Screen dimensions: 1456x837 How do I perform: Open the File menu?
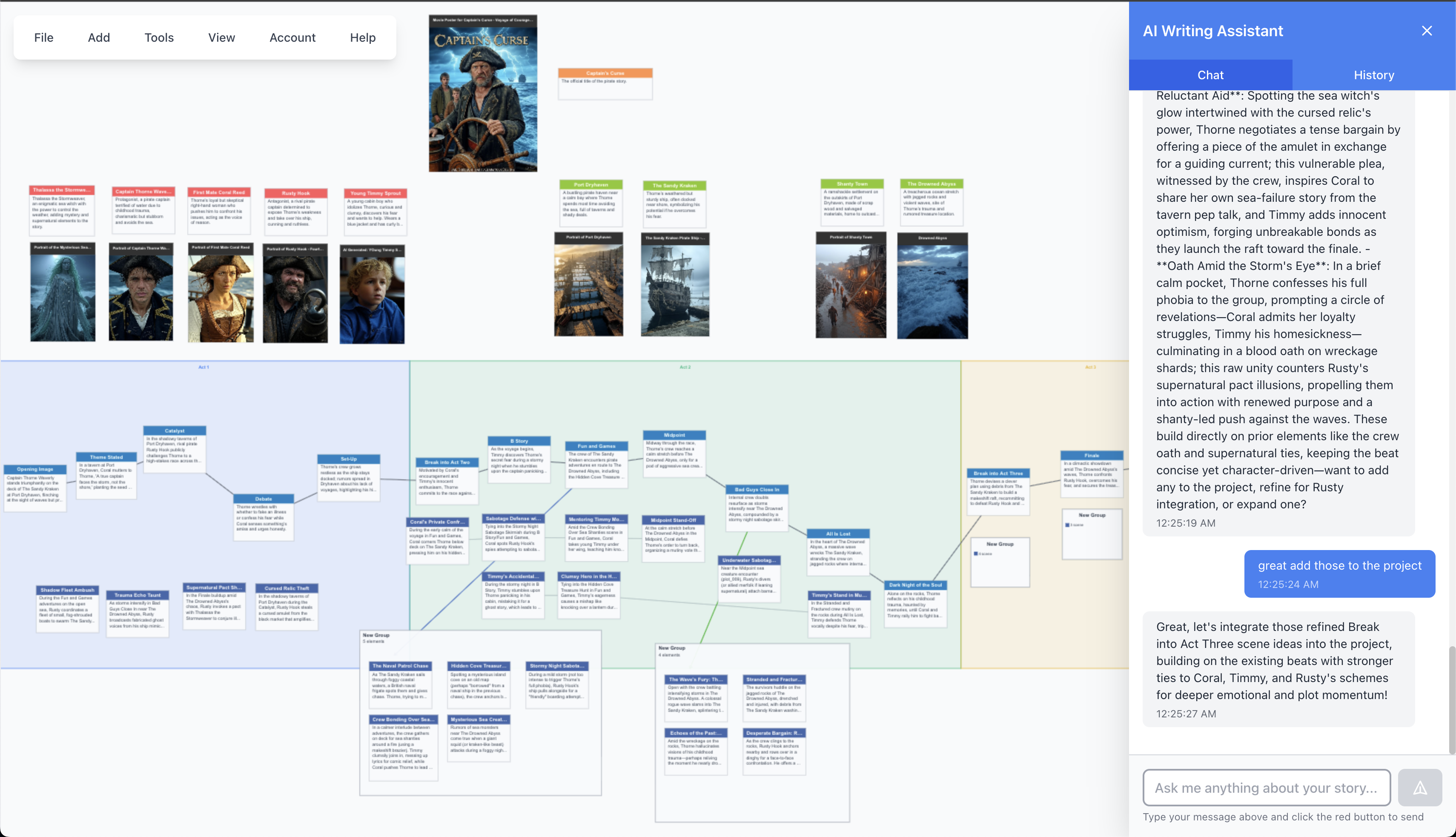(43, 37)
